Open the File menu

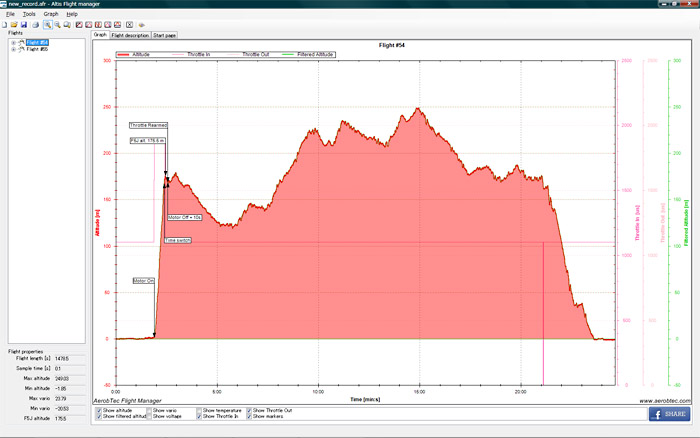click(10, 14)
